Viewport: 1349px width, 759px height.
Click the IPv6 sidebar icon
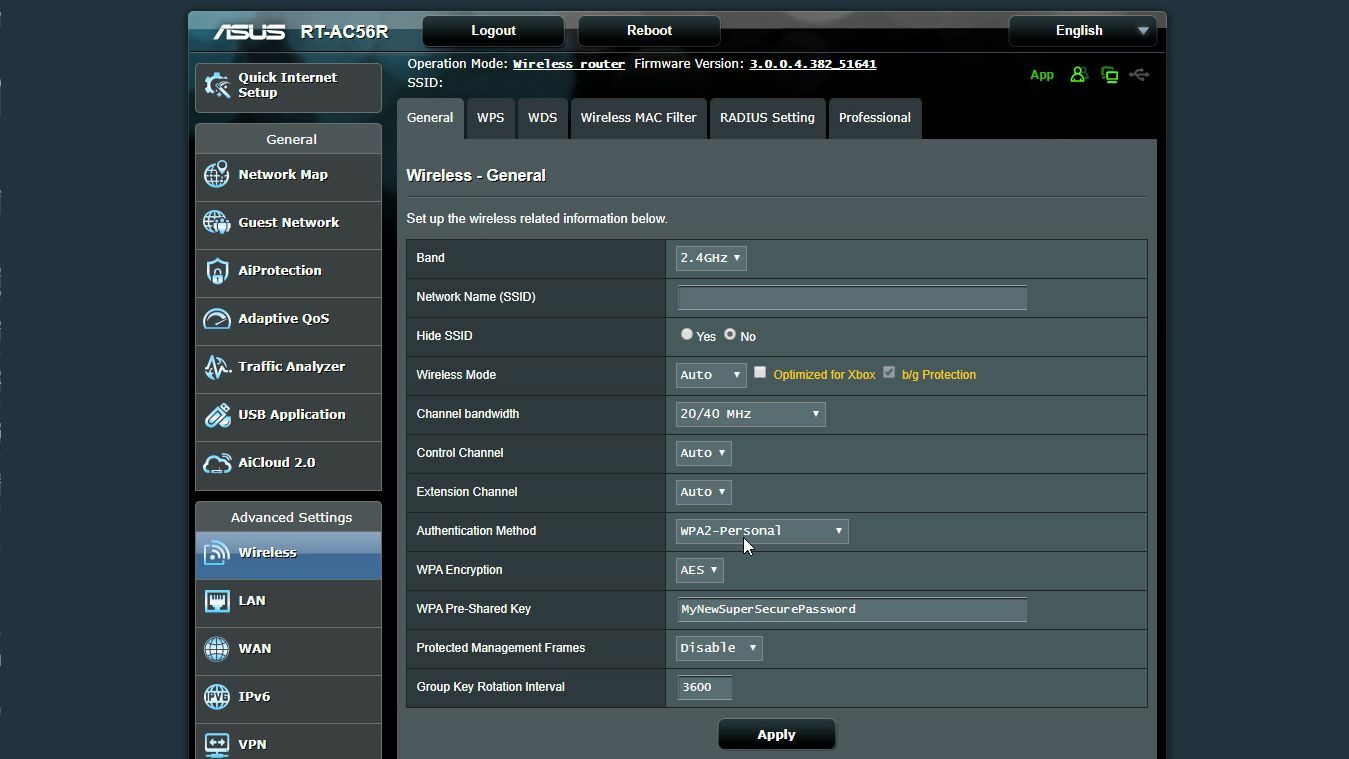point(217,697)
